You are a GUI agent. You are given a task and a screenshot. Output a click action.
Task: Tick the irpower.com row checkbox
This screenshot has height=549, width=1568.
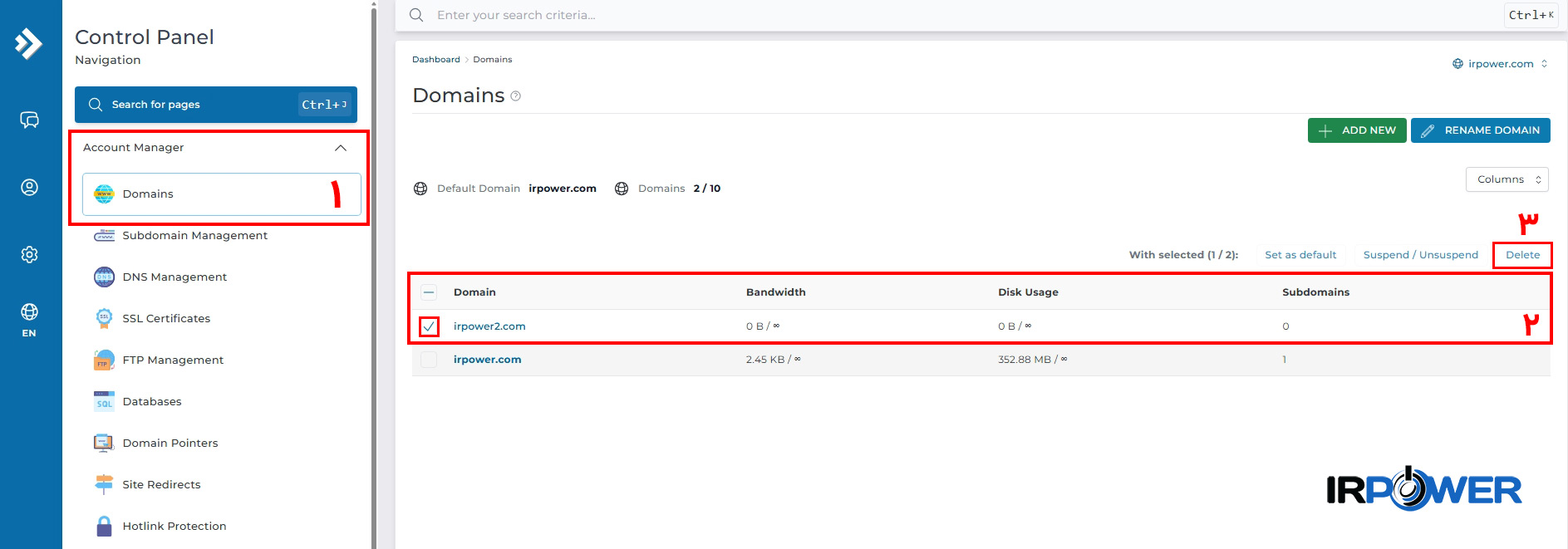click(429, 360)
